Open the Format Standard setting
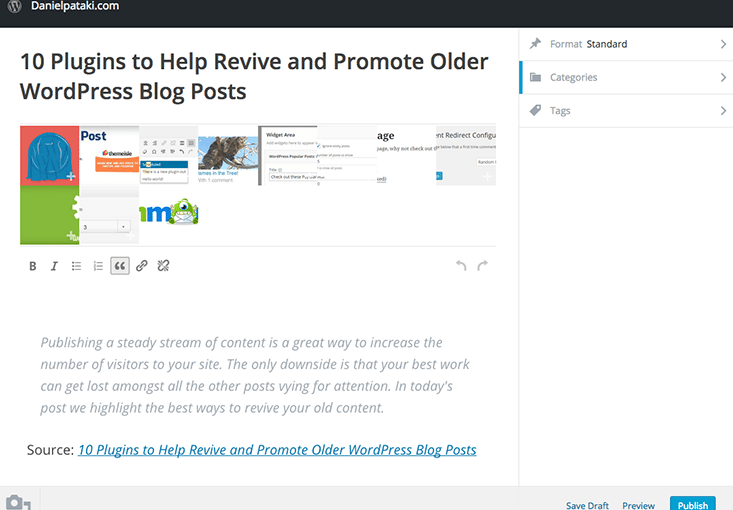 click(626, 44)
